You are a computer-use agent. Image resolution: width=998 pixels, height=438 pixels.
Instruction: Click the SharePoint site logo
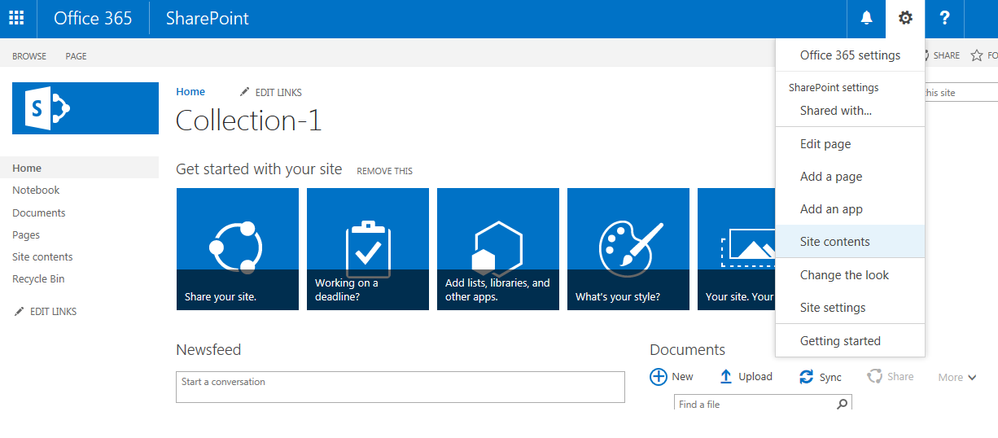85,108
